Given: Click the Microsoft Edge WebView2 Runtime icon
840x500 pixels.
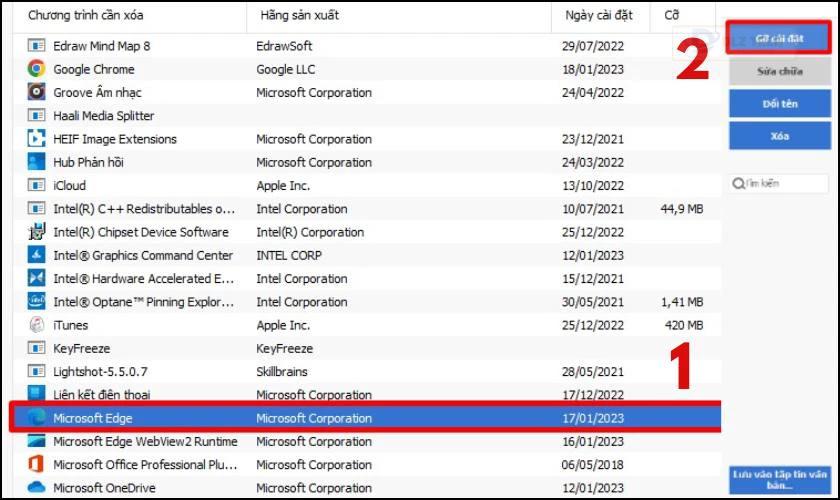Looking at the screenshot, I should [x=36, y=441].
